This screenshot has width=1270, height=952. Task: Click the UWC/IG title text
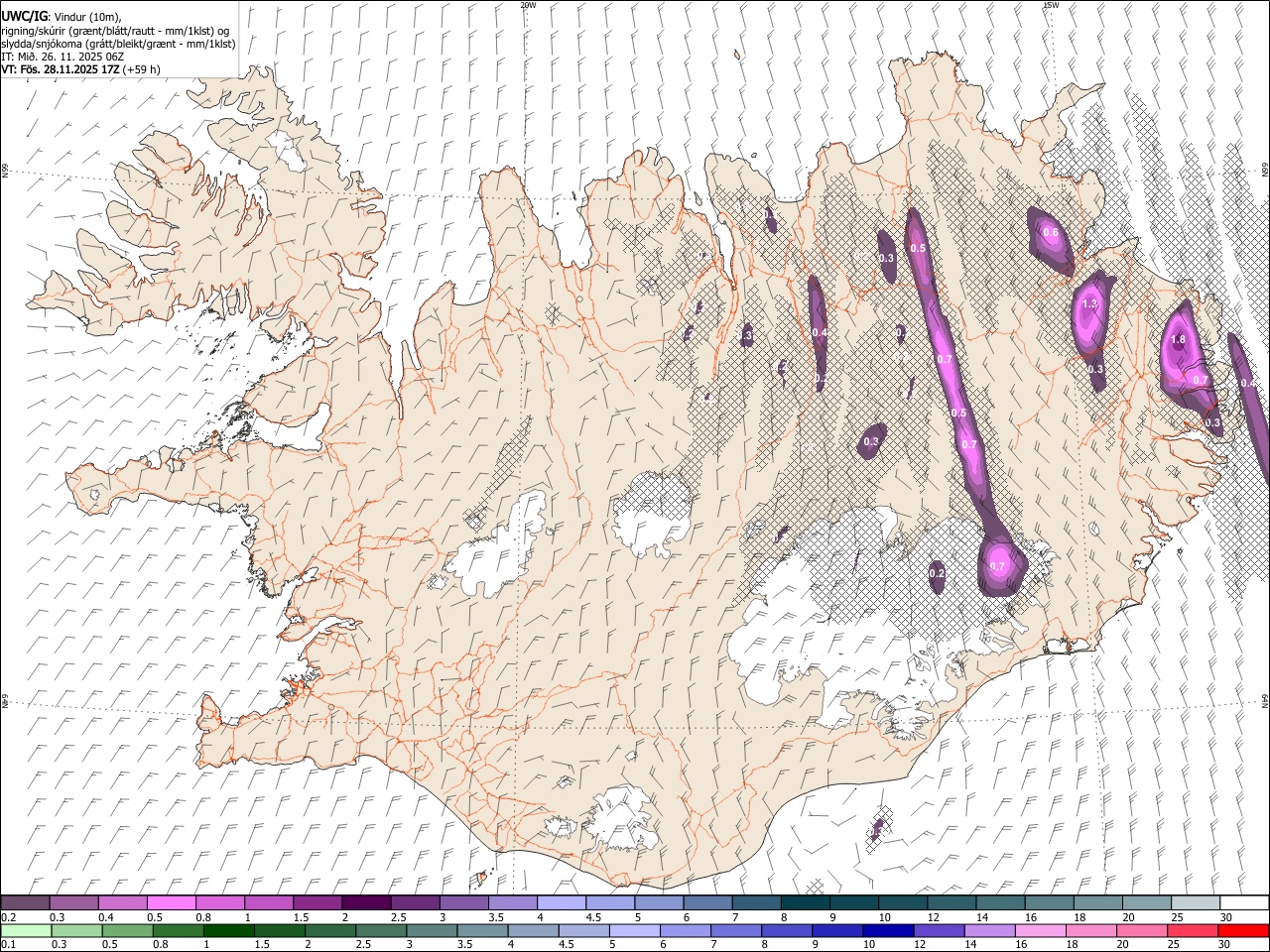[x=24, y=16]
